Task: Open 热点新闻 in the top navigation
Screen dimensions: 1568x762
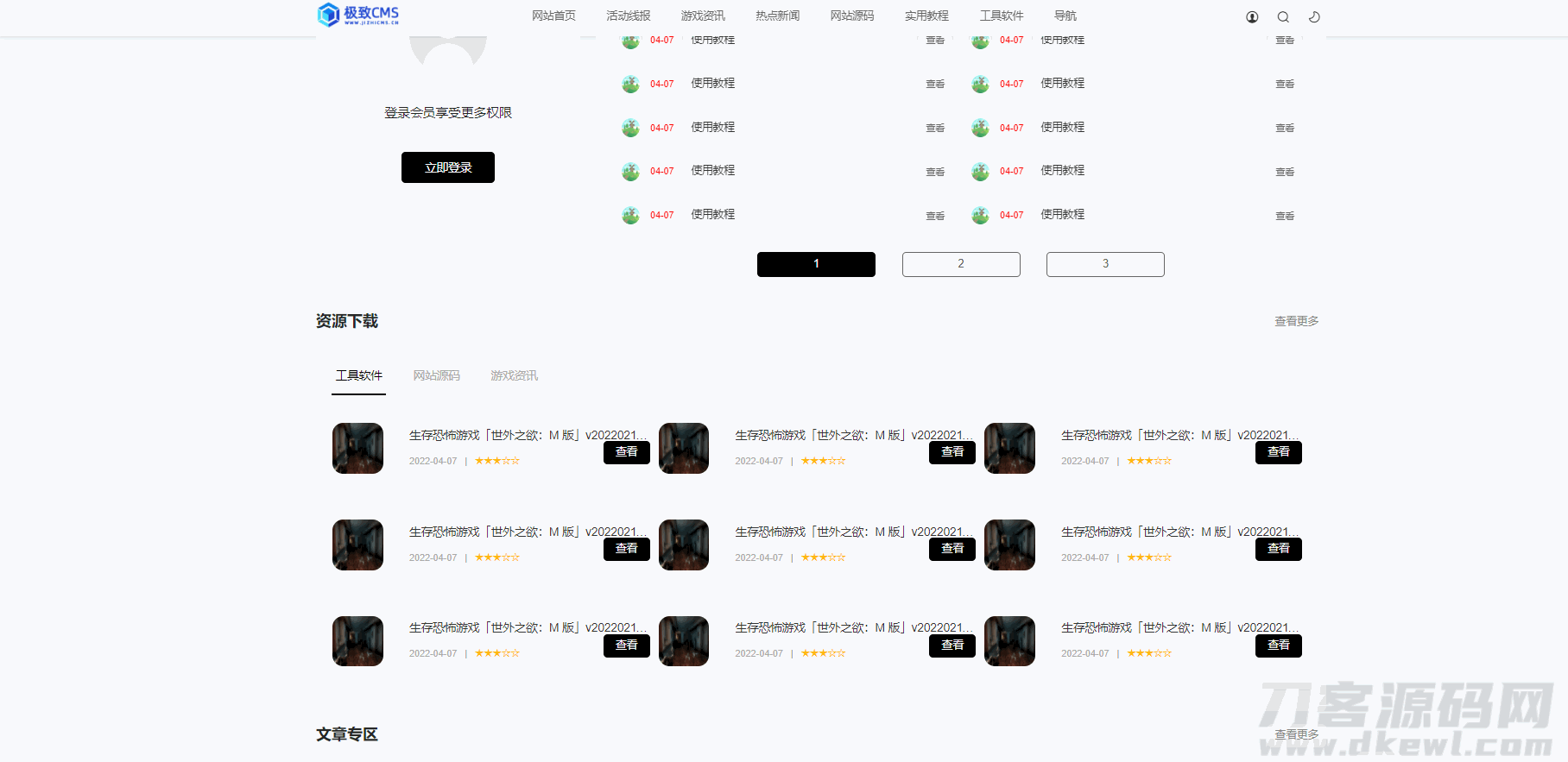Action: (777, 16)
